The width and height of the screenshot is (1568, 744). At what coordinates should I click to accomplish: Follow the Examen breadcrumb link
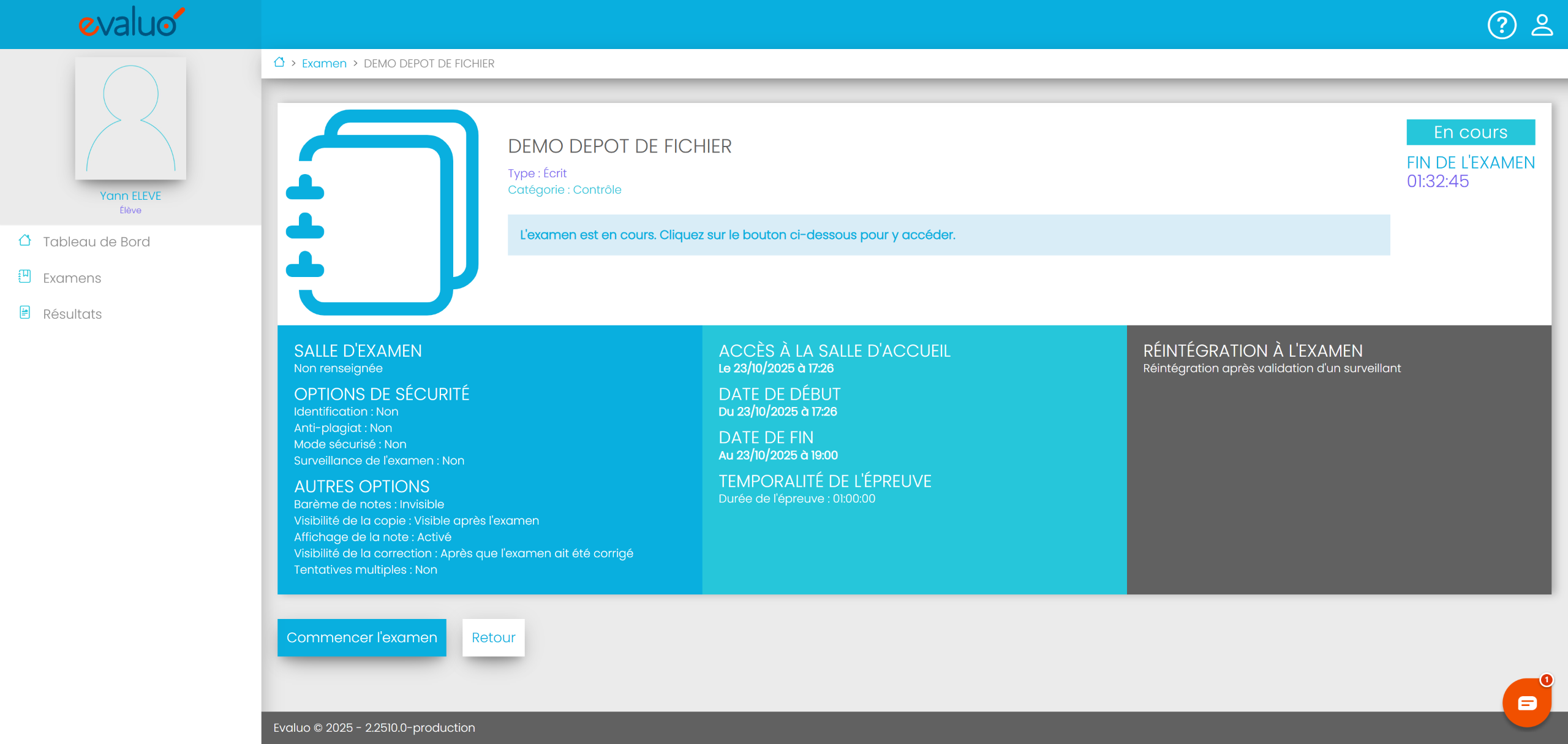[x=324, y=63]
